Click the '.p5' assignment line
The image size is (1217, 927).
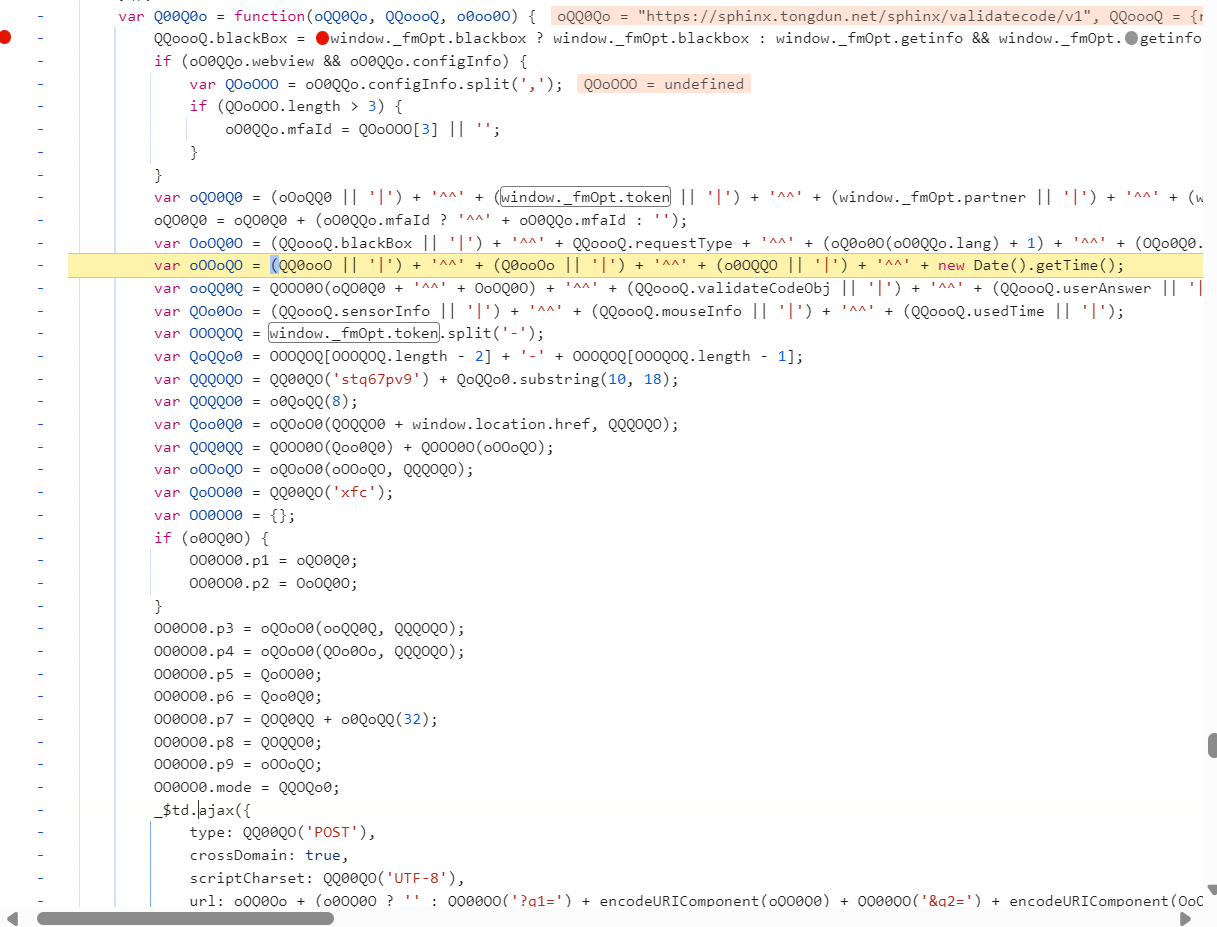coord(238,674)
